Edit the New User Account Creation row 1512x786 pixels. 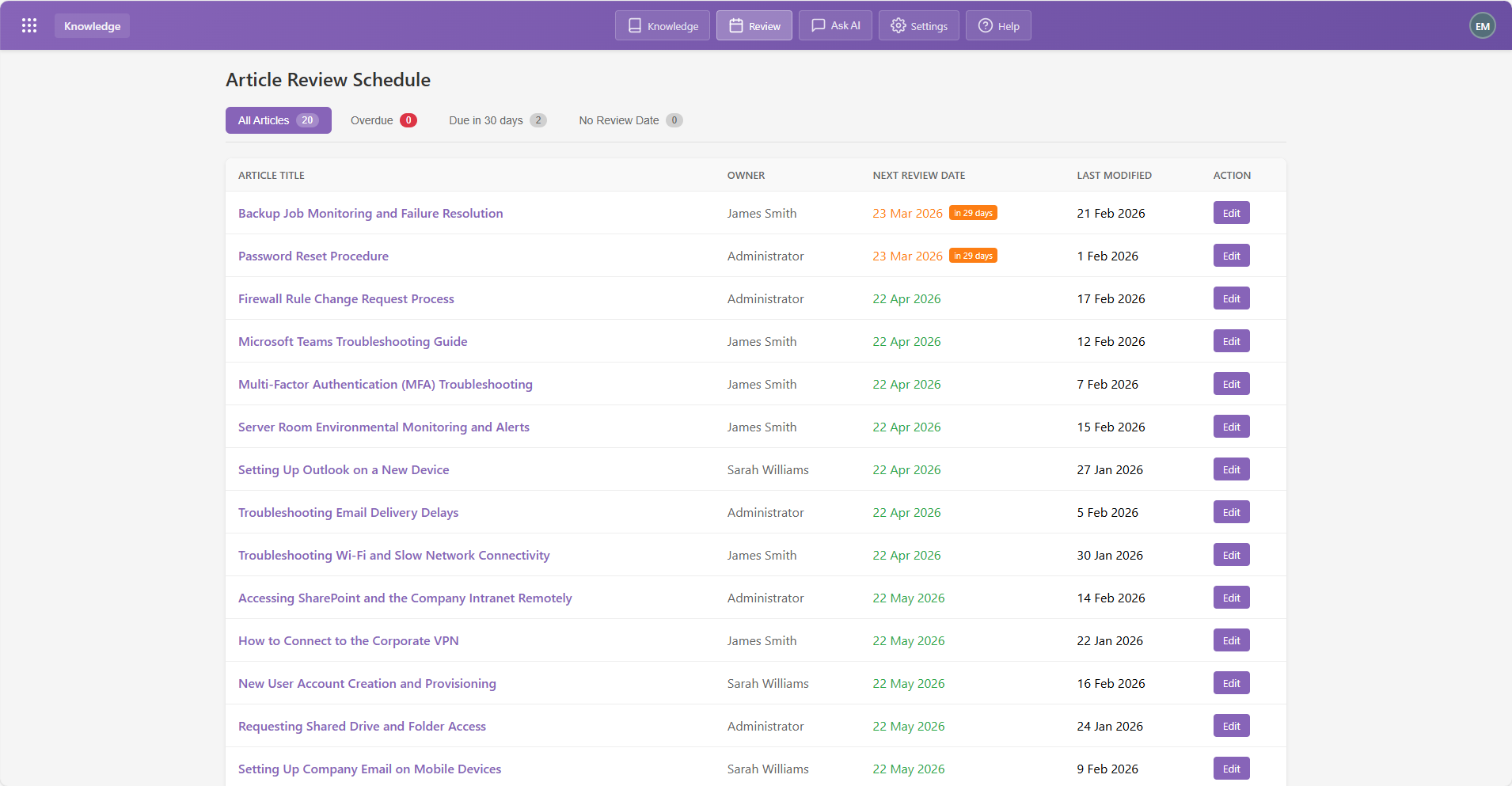point(1231,683)
